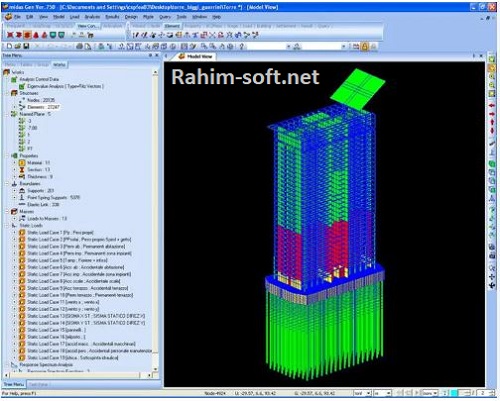Click the orange-highlighted red view icon

(x=28, y=35)
